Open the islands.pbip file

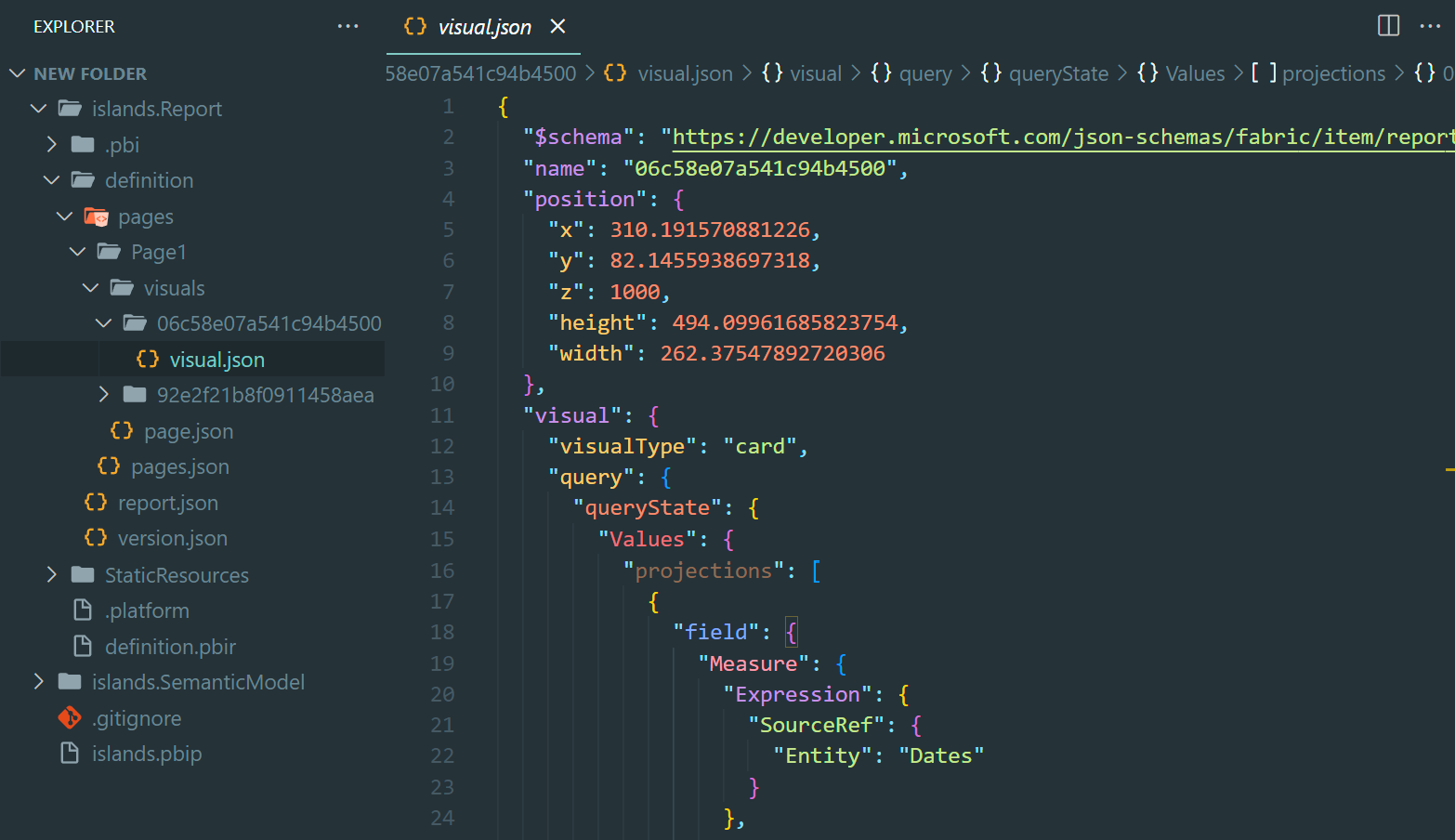tap(146, 754)
